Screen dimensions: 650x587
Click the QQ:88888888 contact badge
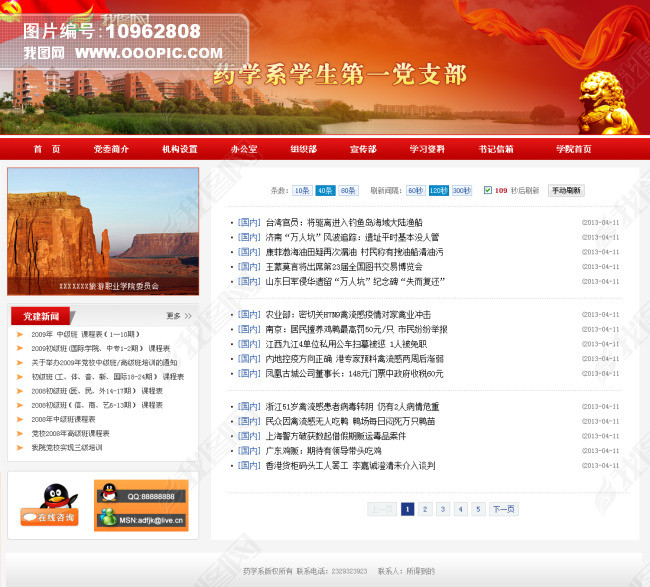[141, 495]
